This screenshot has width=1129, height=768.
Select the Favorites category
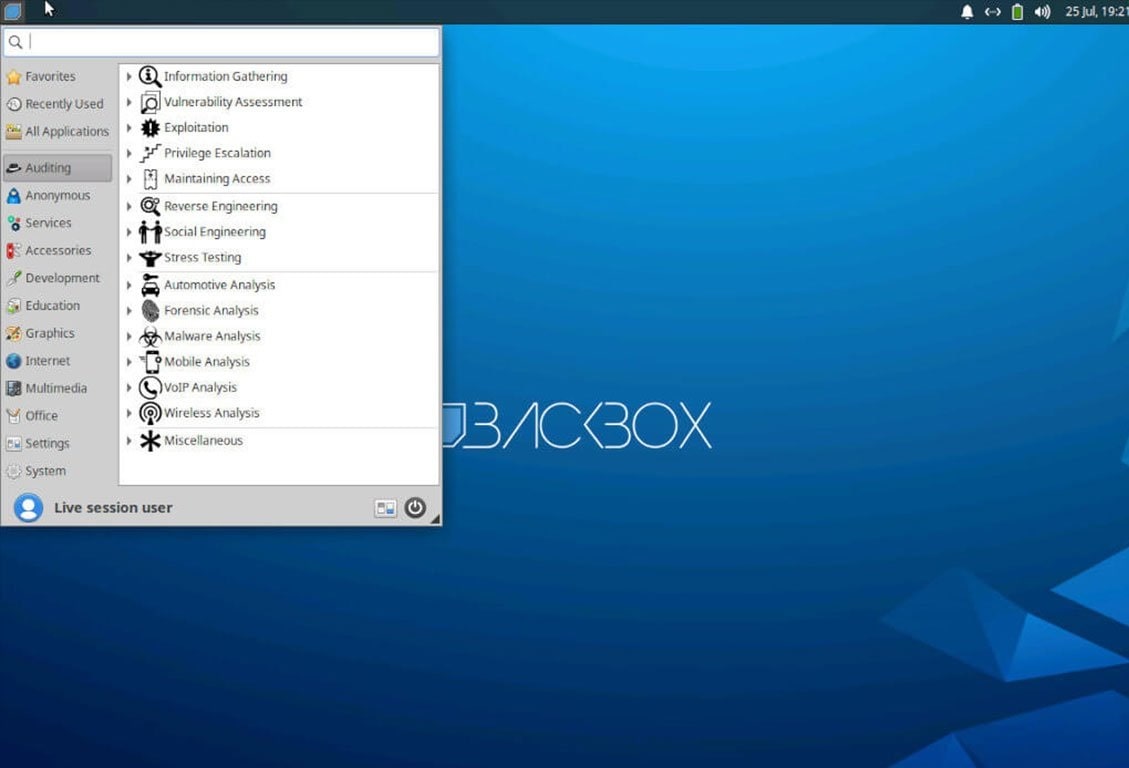click(x=49, y=76)
